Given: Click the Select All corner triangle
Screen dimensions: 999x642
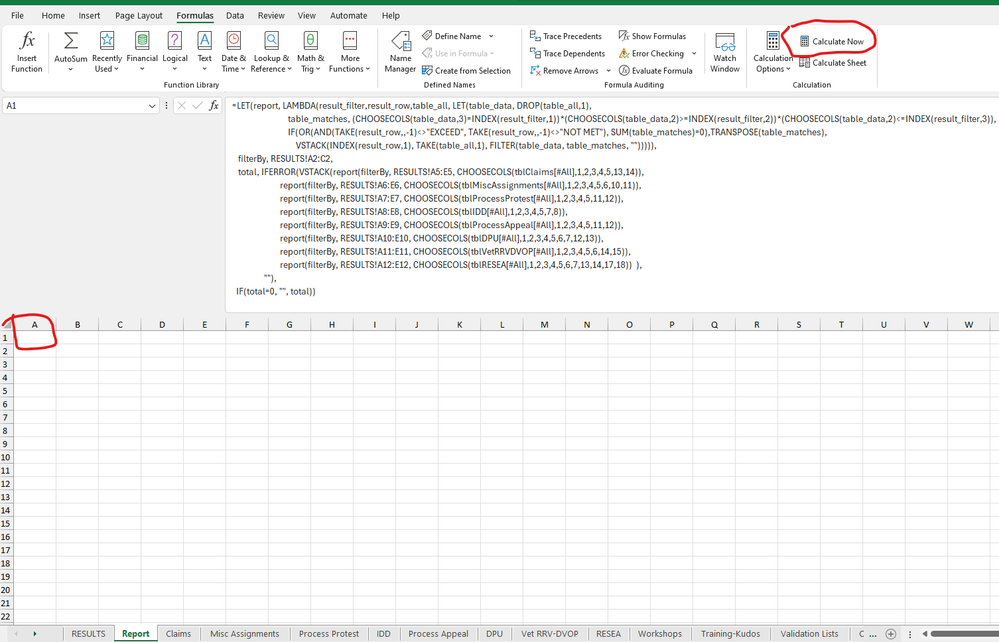Looking at the screenshot, I should [7, 324].
